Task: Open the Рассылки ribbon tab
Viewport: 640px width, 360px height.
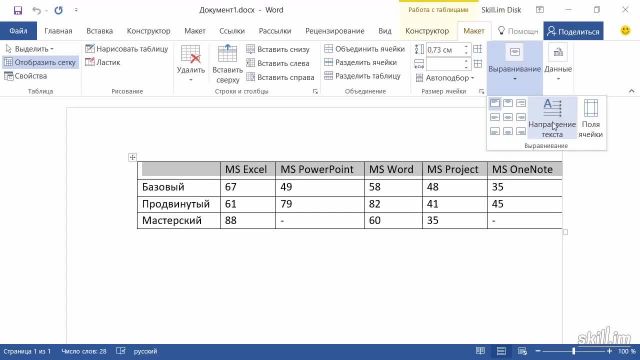Action: pyautogui.click(x=275, y=31)
